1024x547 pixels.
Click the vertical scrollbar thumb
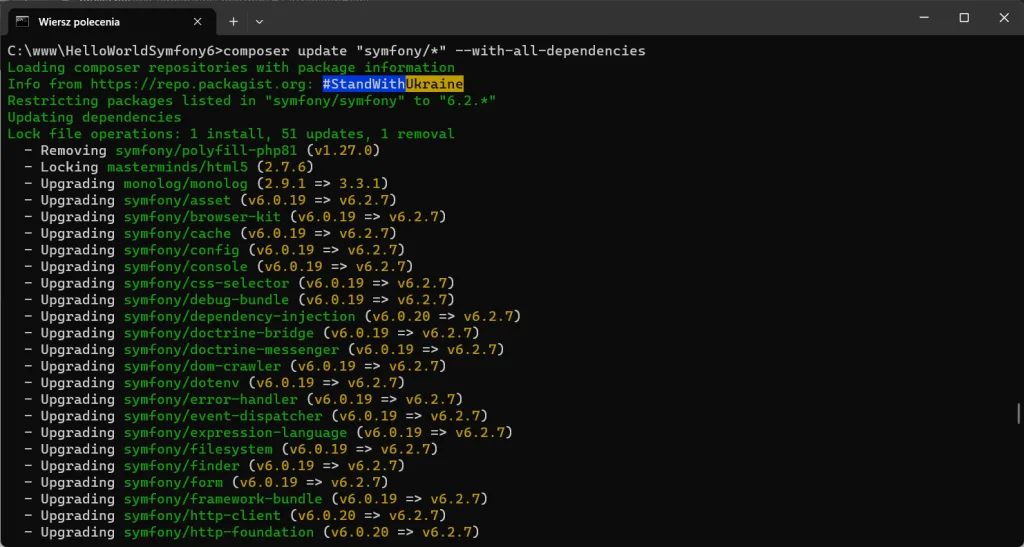(1017, 413)
